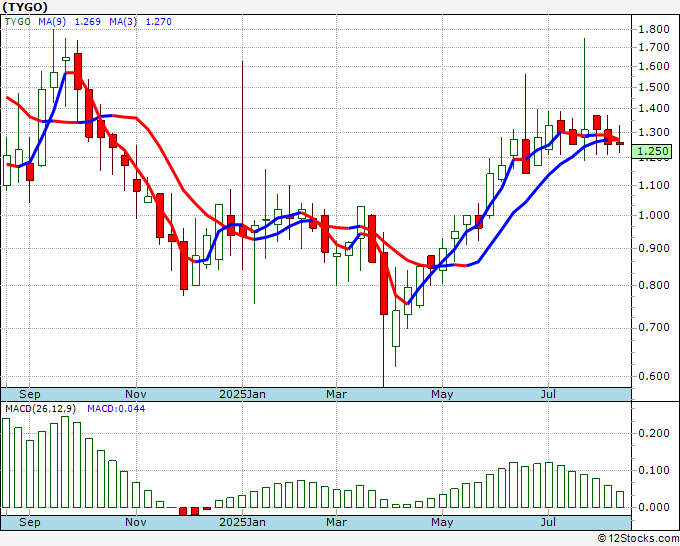Click 2025Jan on the MACD panel date axis
680x546 pixels.
click(242, 522)
